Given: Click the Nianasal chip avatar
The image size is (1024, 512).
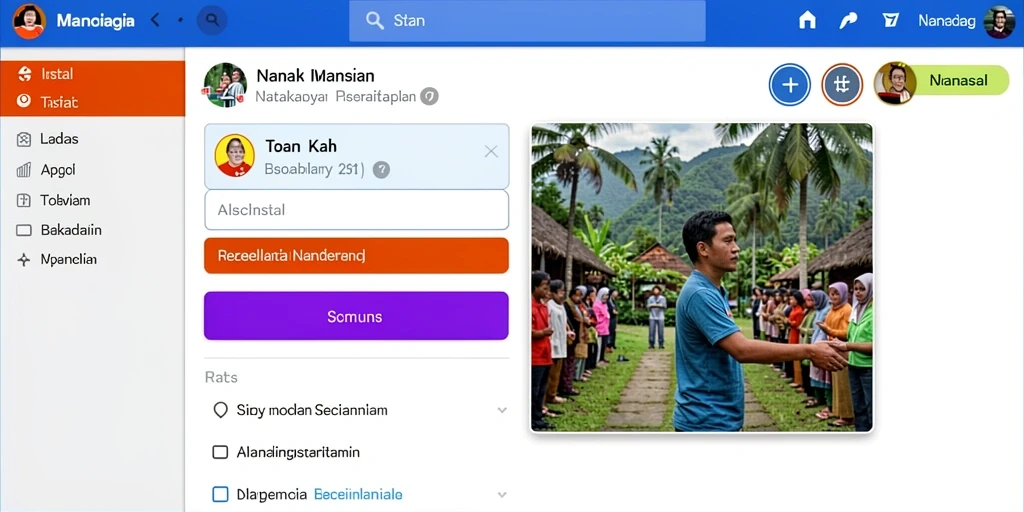Looking at the screenshot, I should (x=895, y=84).
